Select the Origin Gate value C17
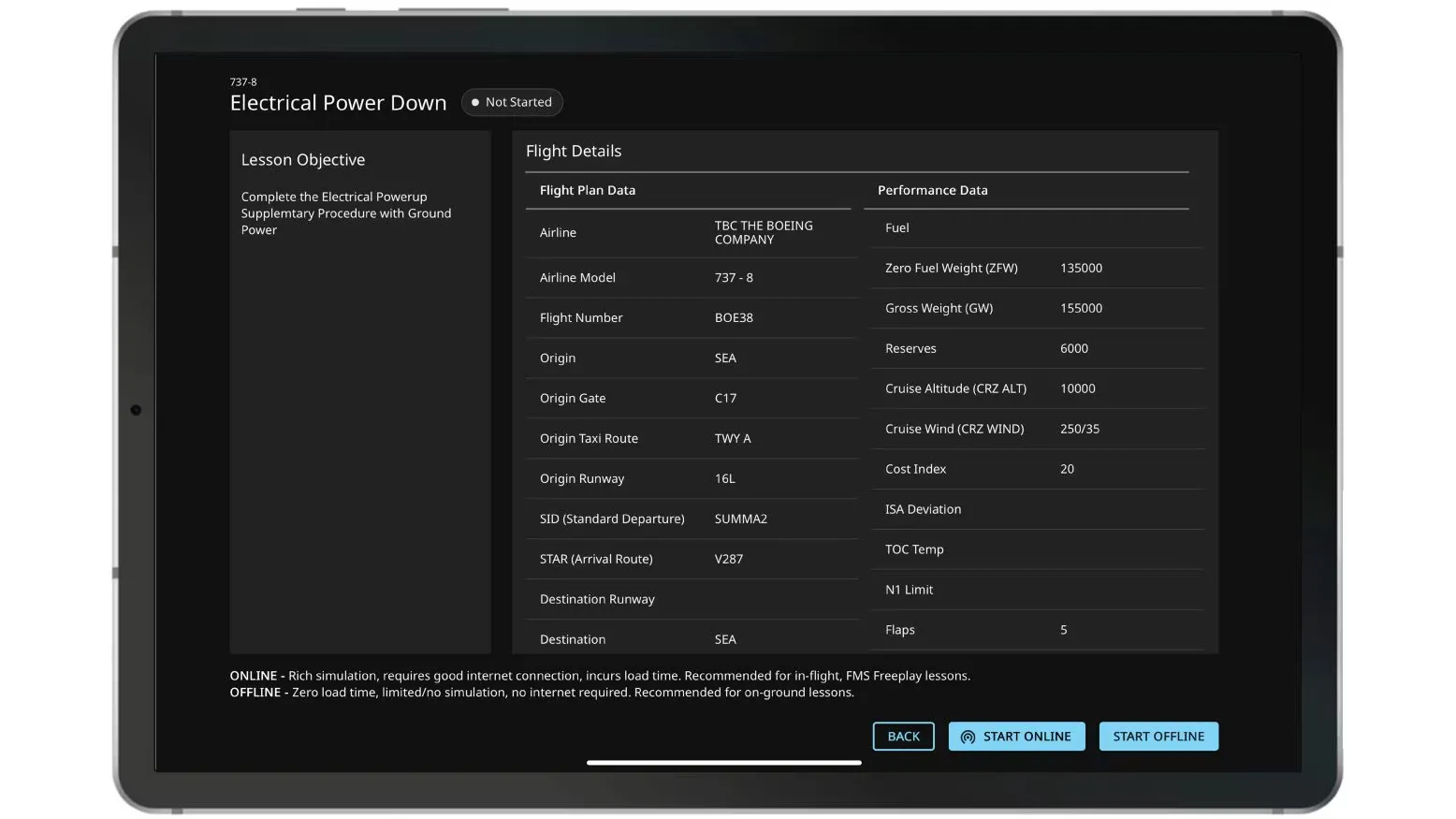 [725, 399]
